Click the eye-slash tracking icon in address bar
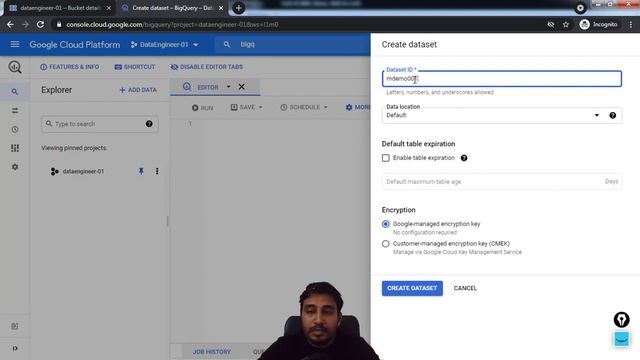Image resolution: width=640 pixels, height=360 pixels. [551, 24]
